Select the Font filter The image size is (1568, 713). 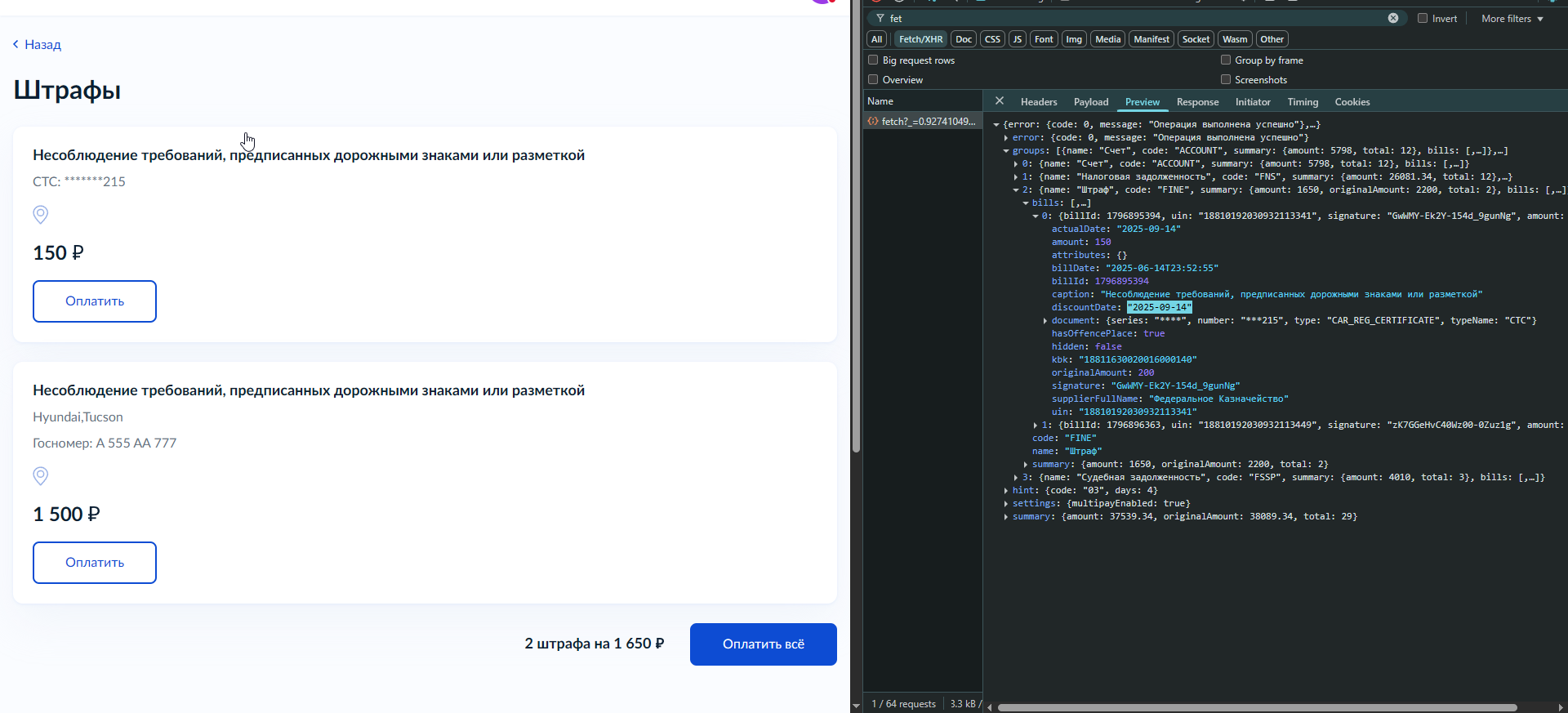tap(1044, 39)
